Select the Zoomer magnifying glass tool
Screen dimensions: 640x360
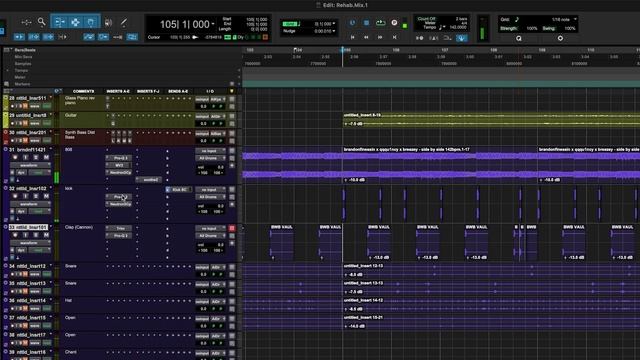(x=42, y=22)
